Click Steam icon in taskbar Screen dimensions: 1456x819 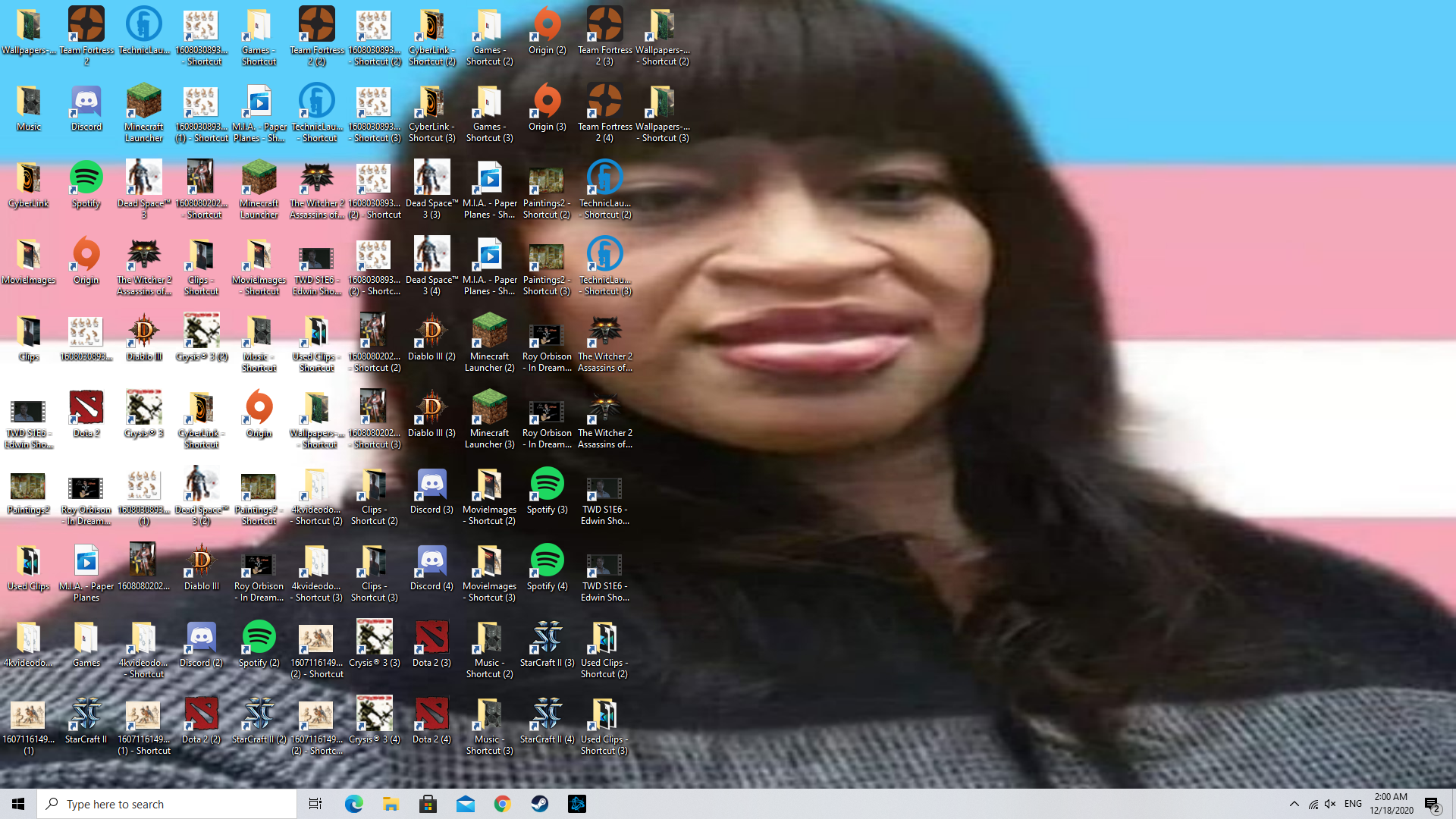[540, 804]
